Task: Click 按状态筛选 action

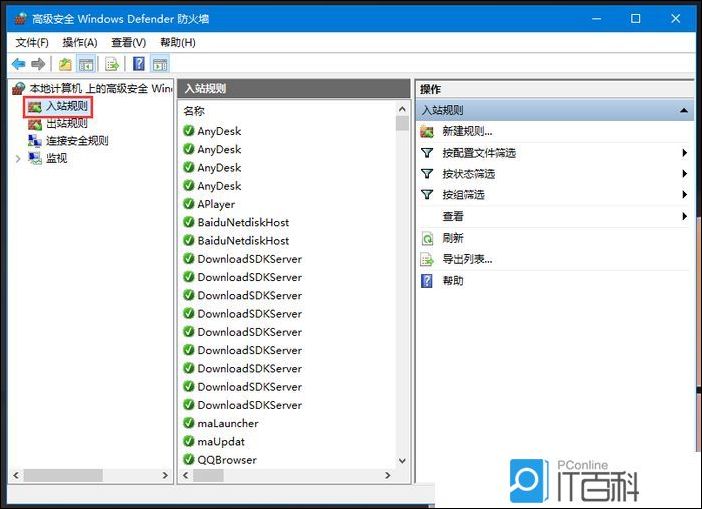Action: [469, 174]
